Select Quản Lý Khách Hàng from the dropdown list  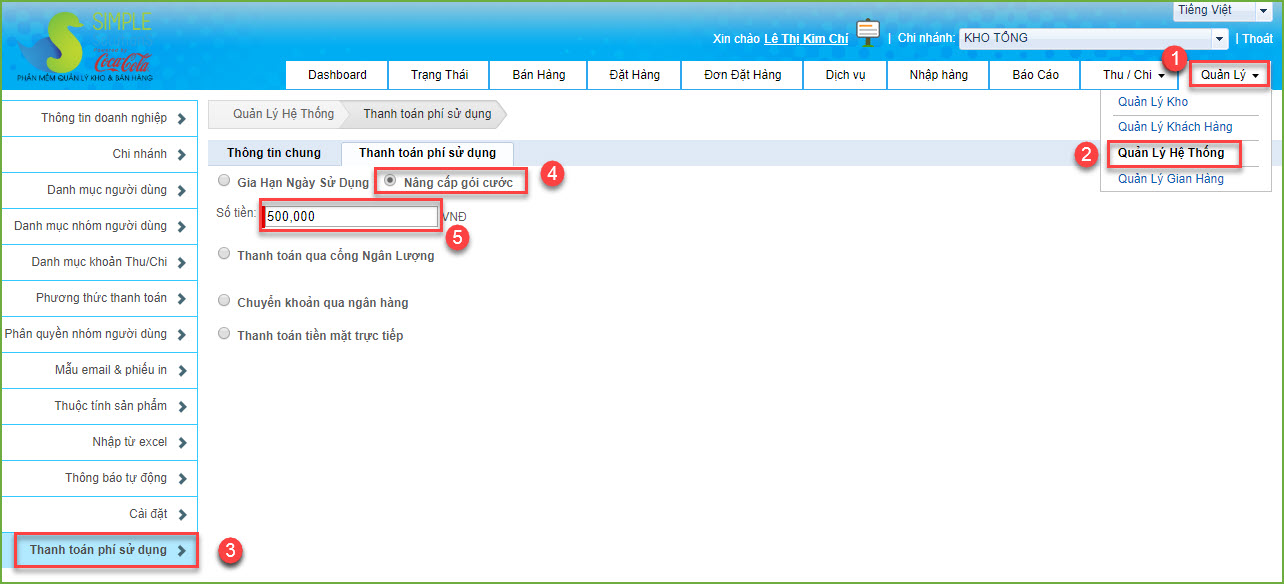[1174, 127]
